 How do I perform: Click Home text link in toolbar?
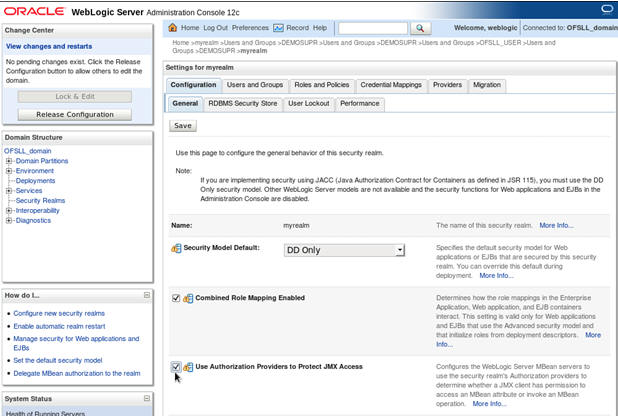190,28
